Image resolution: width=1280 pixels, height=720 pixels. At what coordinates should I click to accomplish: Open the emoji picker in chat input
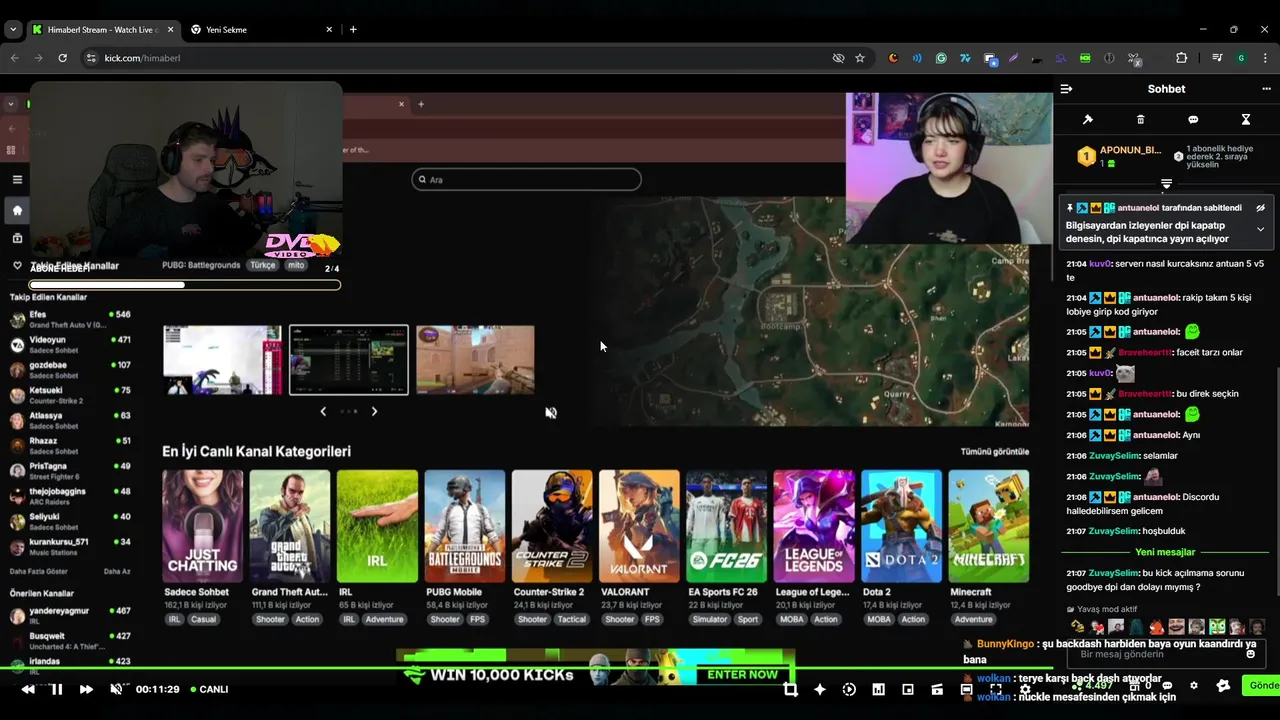coord(1250,654)
